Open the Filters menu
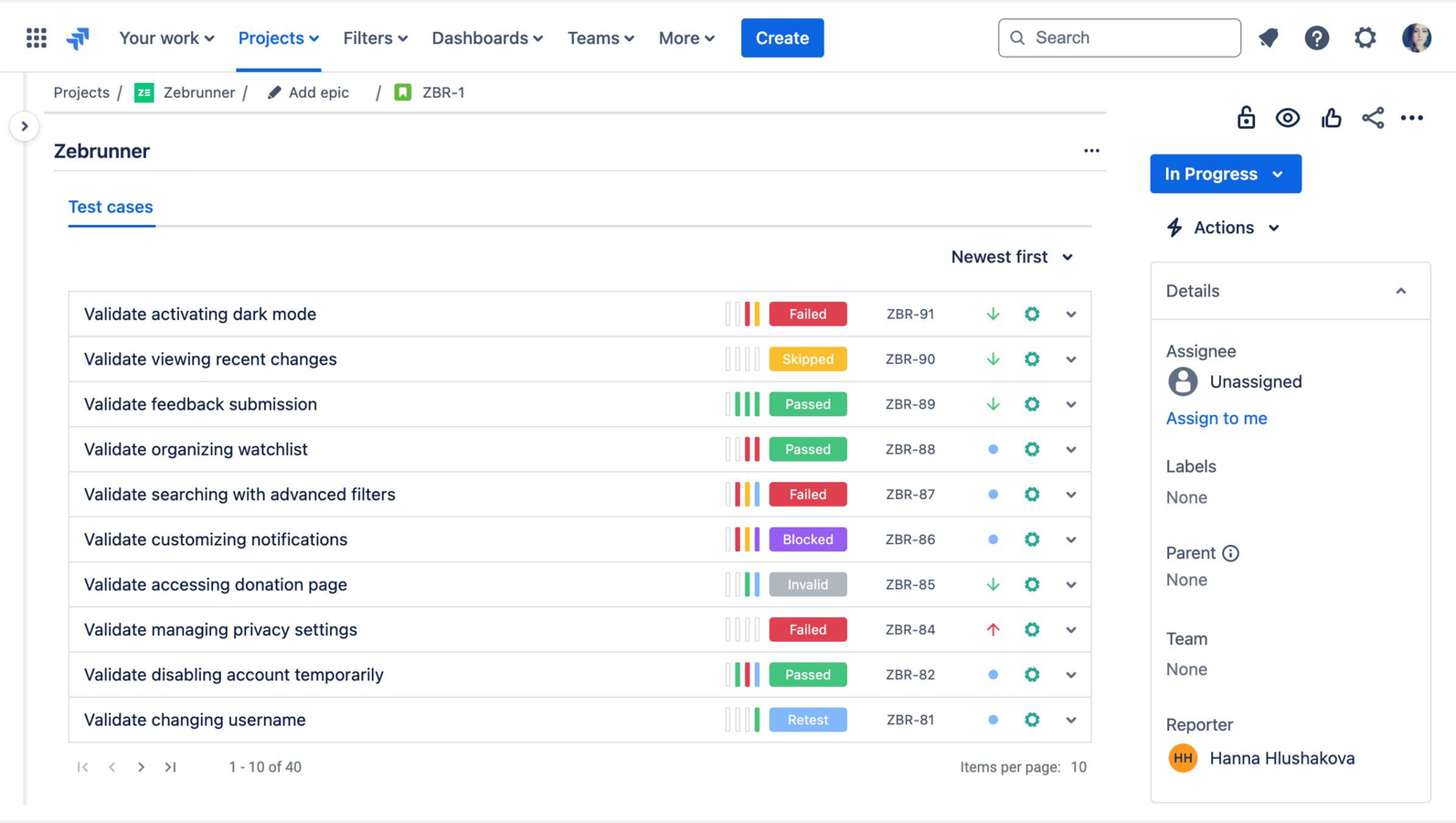 376,37
